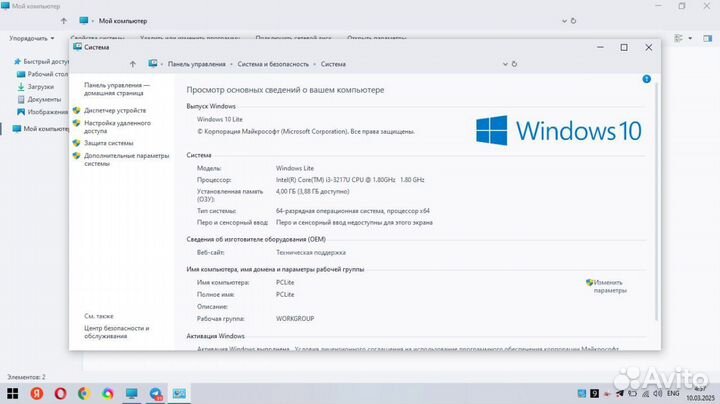Screen dimensions: 720x404
Task: Expand breadcrumb arrow after Панель управления
Action: 231,64
